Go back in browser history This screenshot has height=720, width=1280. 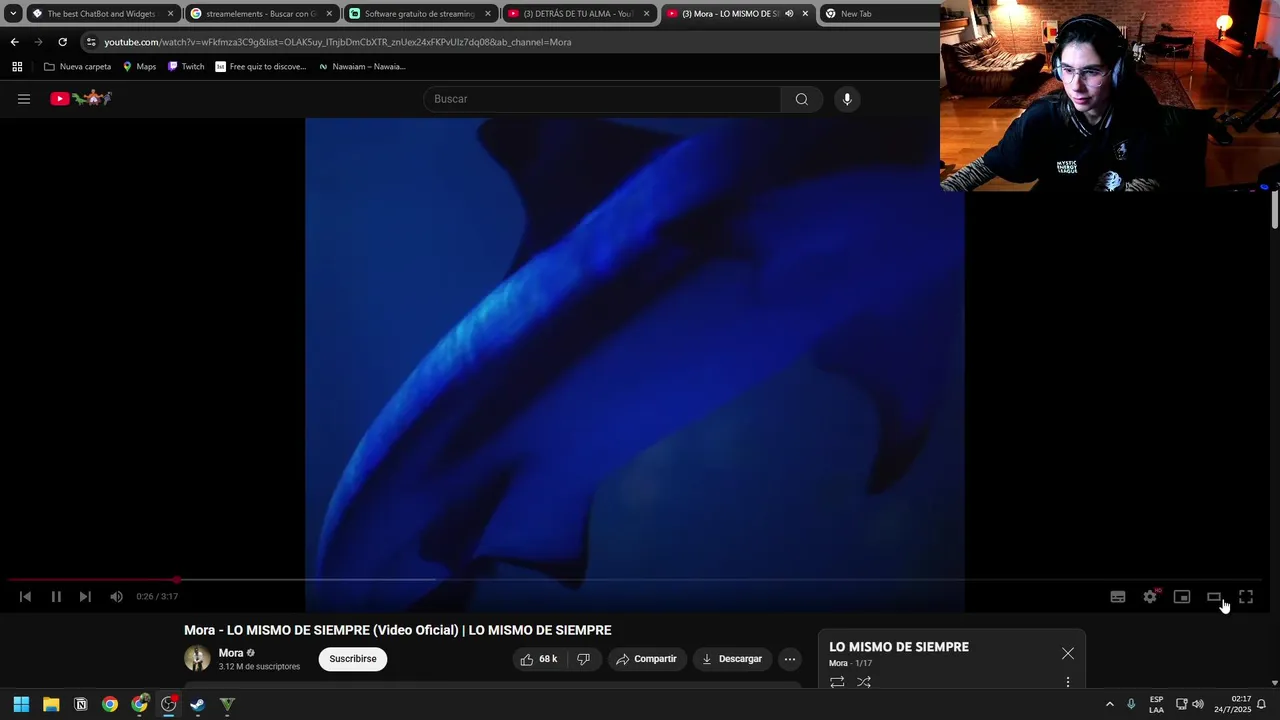click(14, 42)
